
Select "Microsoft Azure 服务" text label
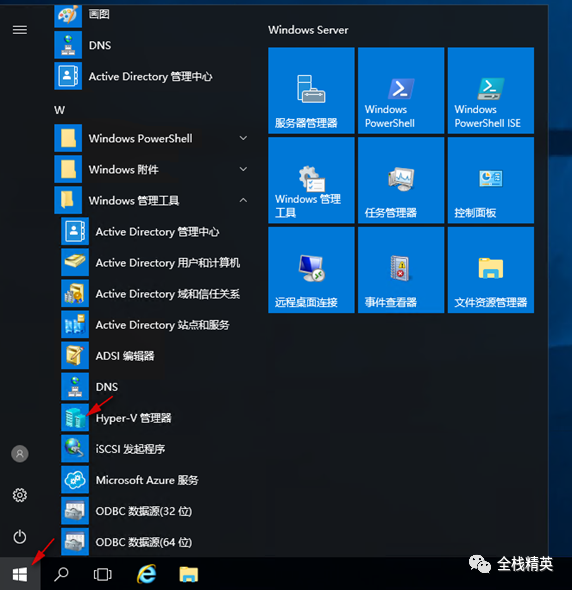pyautogui.click(x=147, y=480)
